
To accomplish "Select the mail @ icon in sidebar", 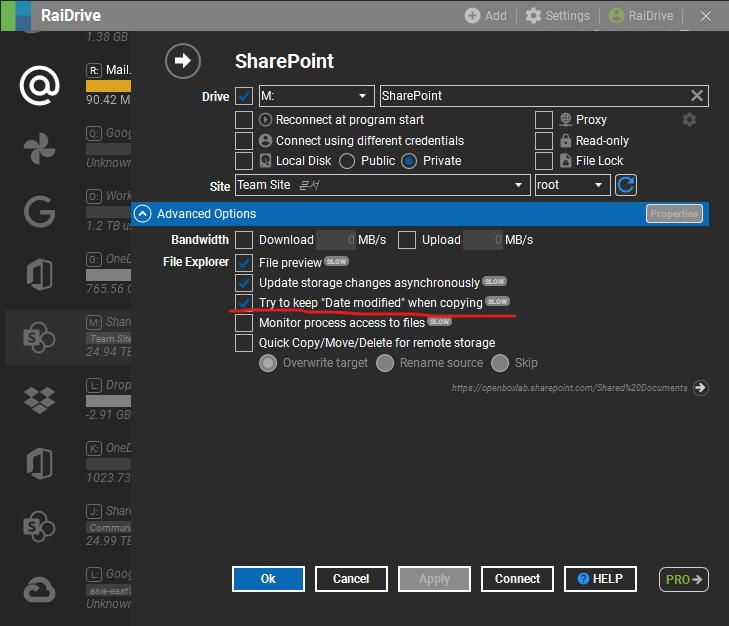I will pyautogui.click(x=40, y=85).
